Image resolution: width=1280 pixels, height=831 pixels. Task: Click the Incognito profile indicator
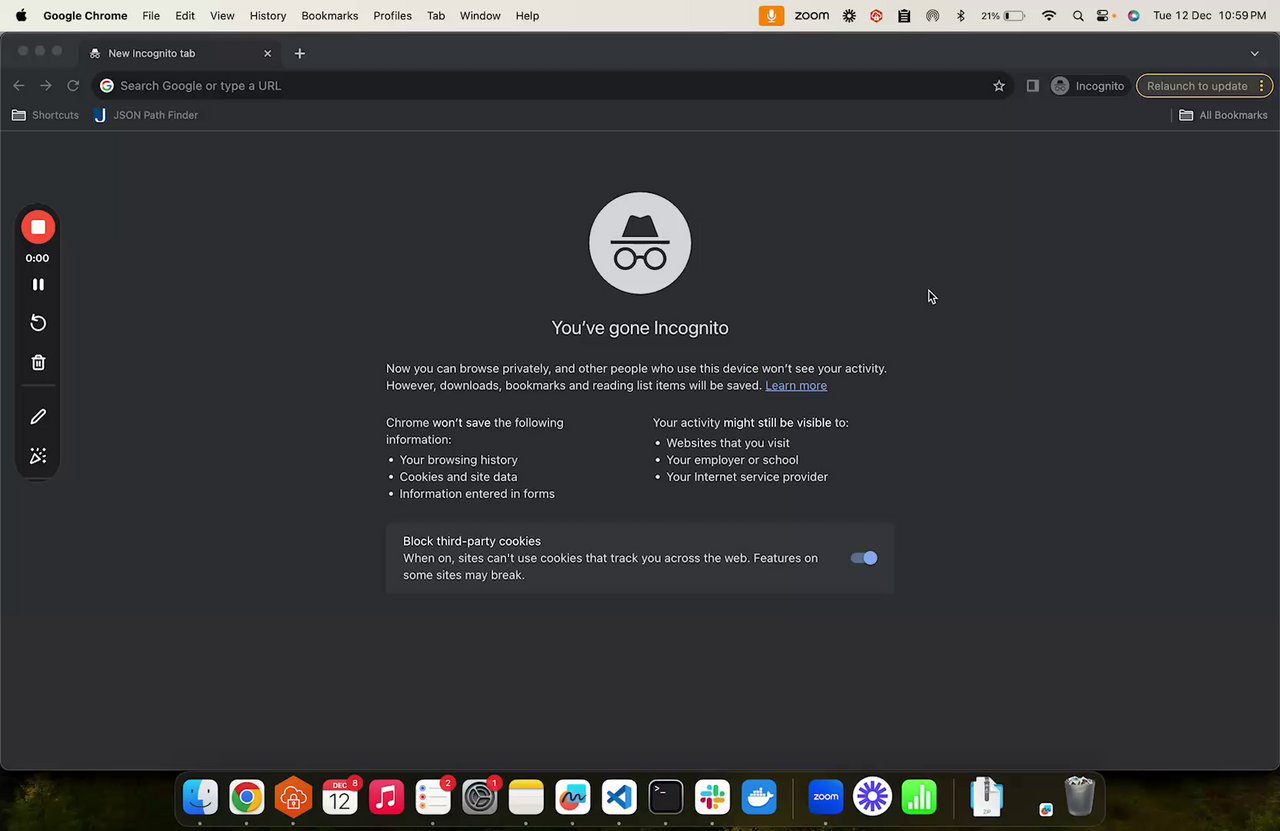point(1088,86)
